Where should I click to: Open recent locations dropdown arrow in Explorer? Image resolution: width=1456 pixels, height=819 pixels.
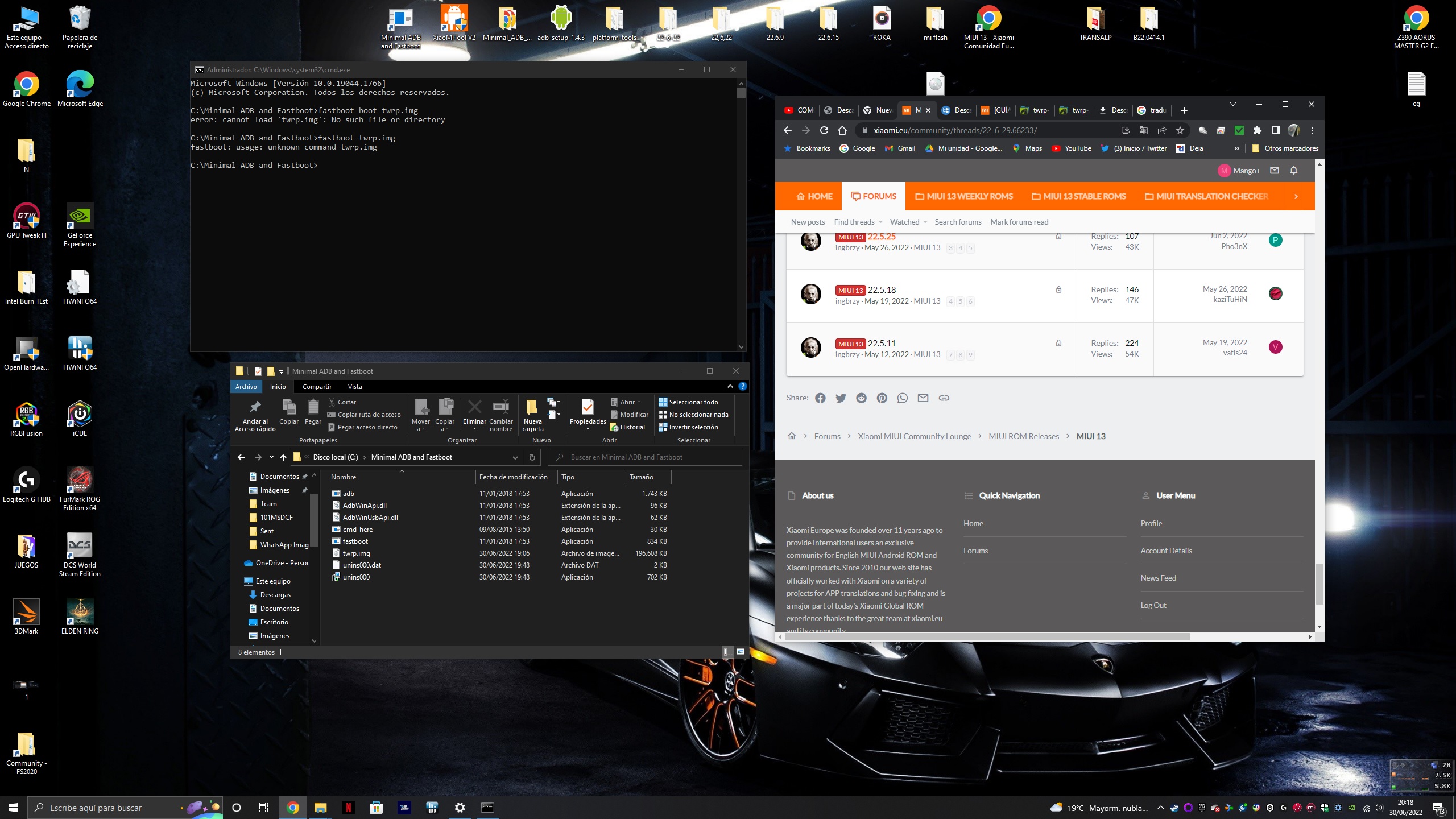point(271,457)
